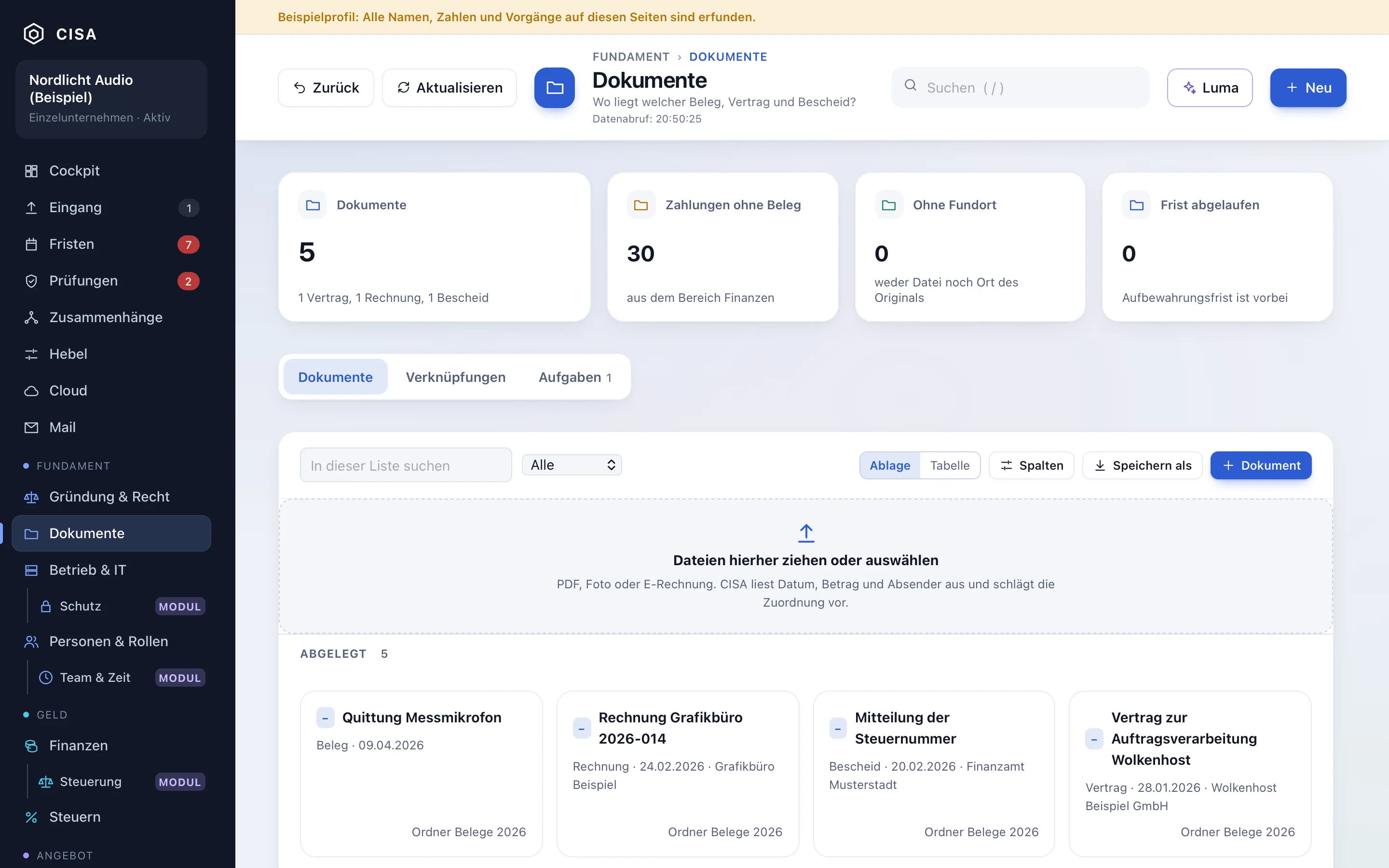Go to Fristen in sidebar

(111, 244)
